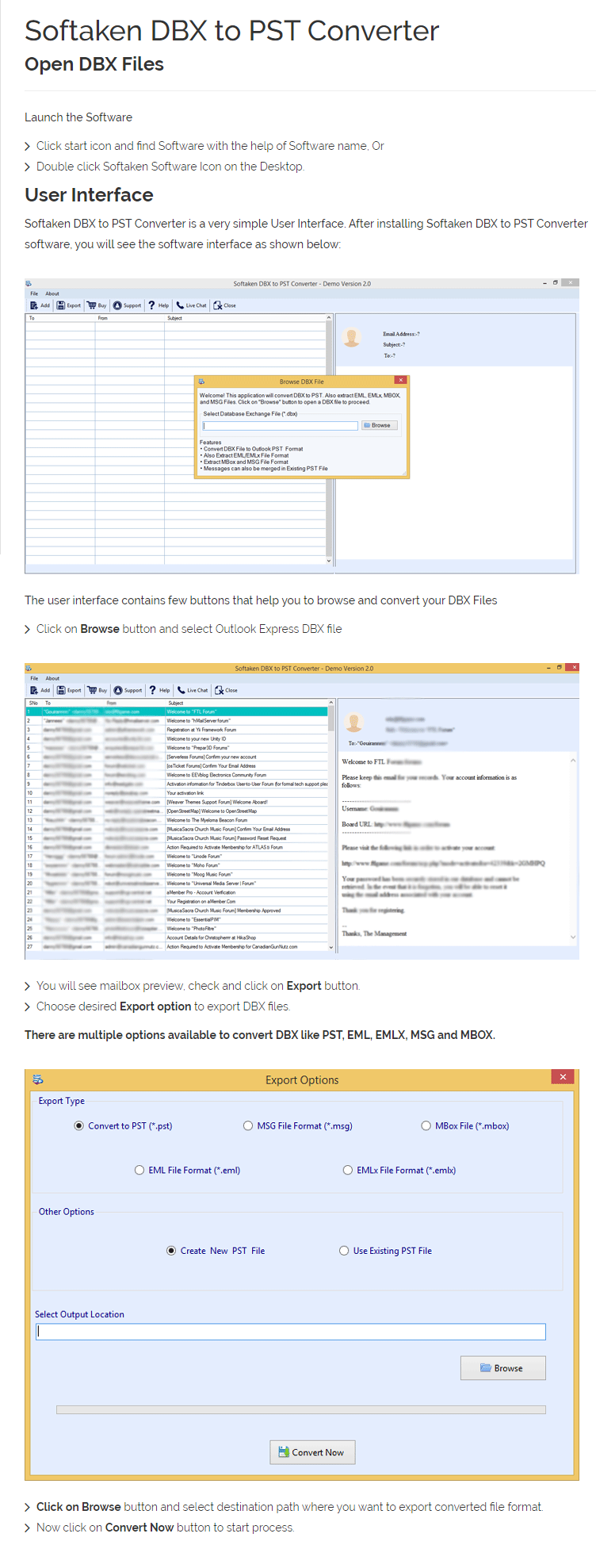Image resolution: width=596 pixels, height=1568 pixels.
Task: Click export progress bar in Export Options
Action: click(301, 1409)
